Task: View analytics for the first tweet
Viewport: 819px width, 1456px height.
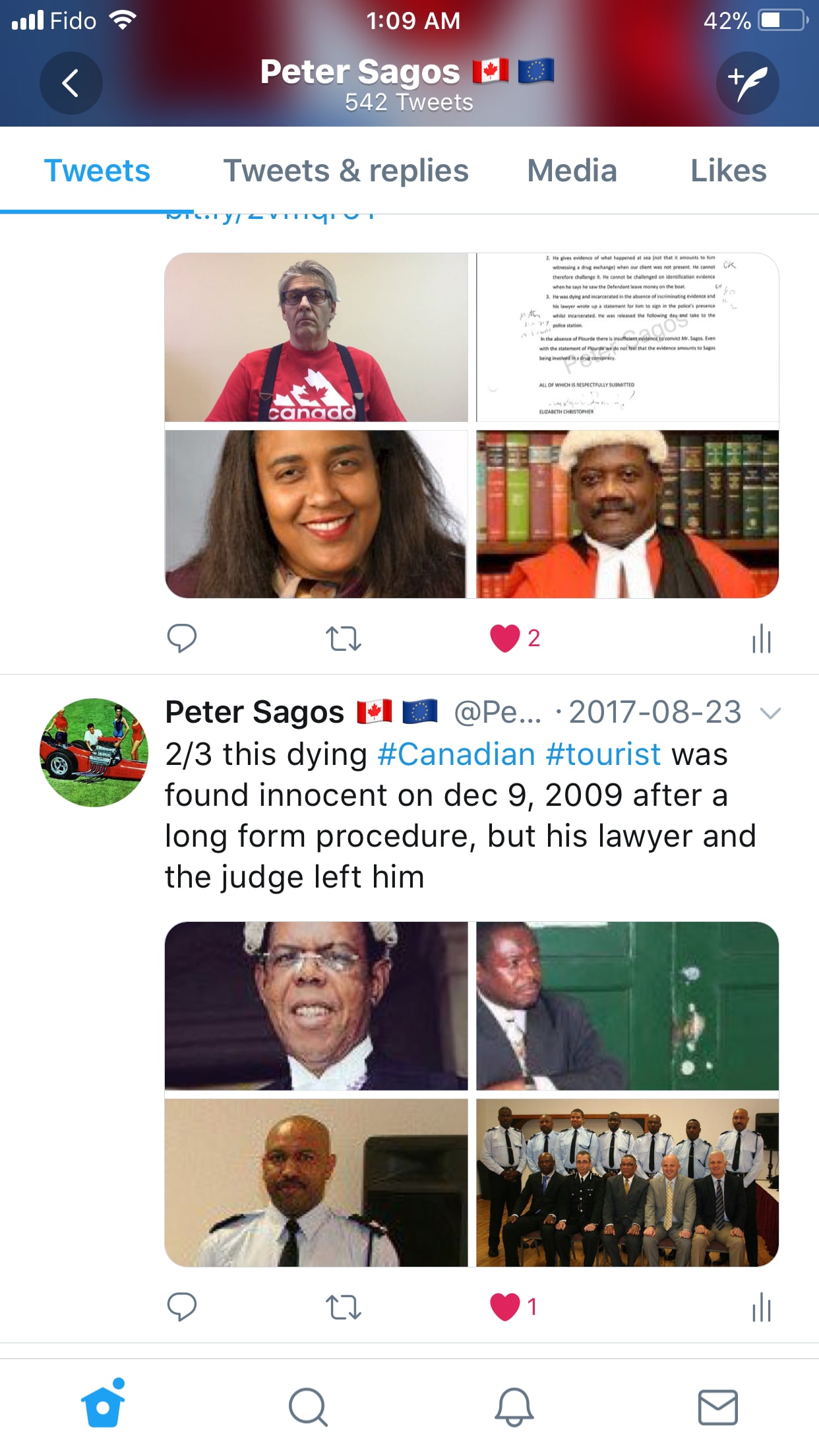Action: (762, 638)
